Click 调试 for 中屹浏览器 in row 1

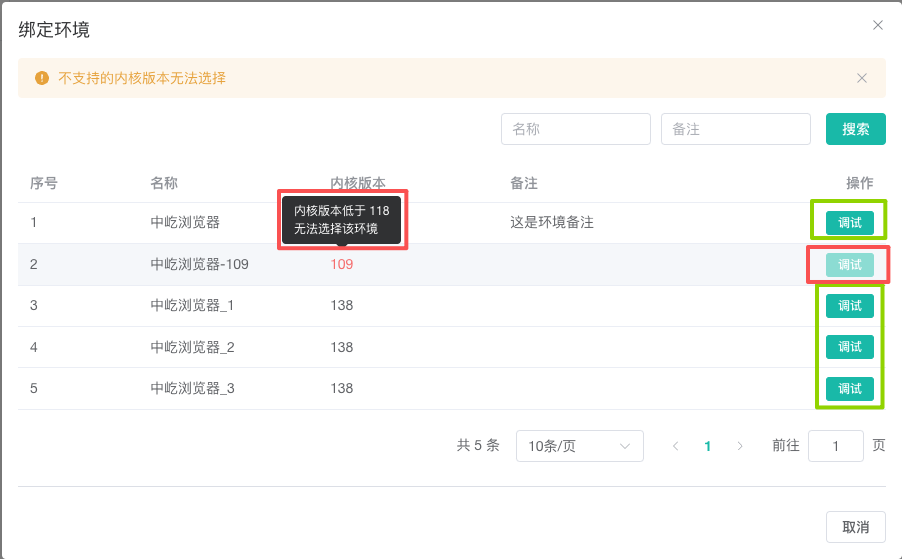point(850,223)
